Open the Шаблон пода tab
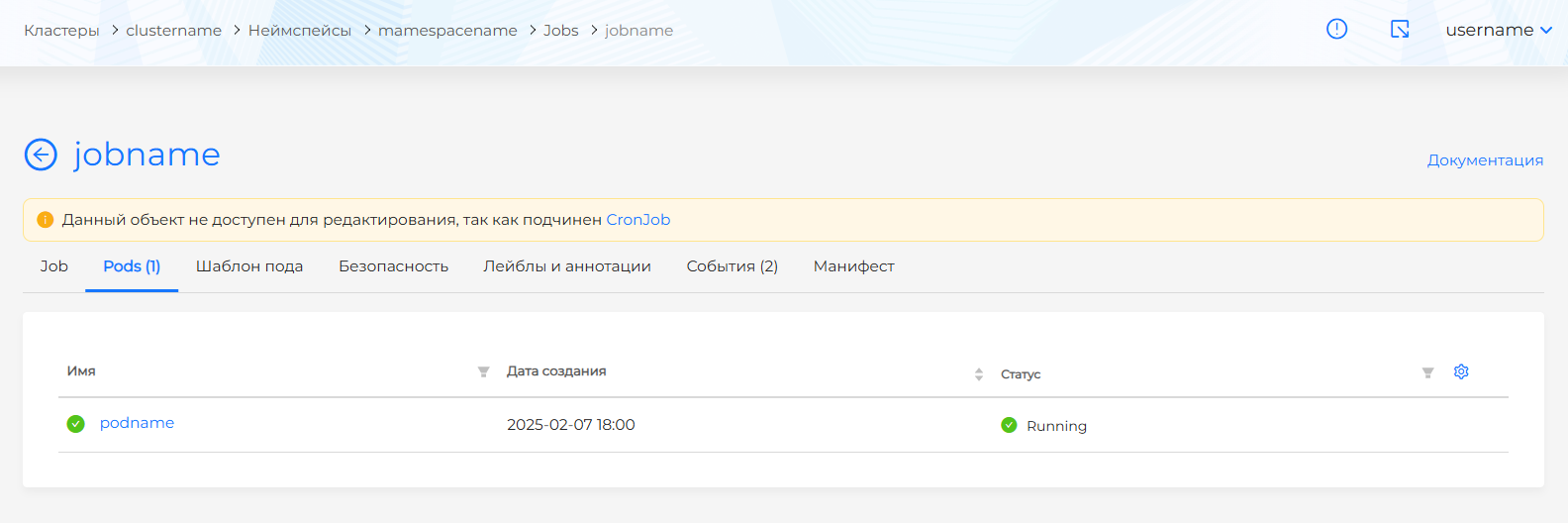Image resolution: width=1568 pixels, height=523 pixels. [x=249, y=266]
